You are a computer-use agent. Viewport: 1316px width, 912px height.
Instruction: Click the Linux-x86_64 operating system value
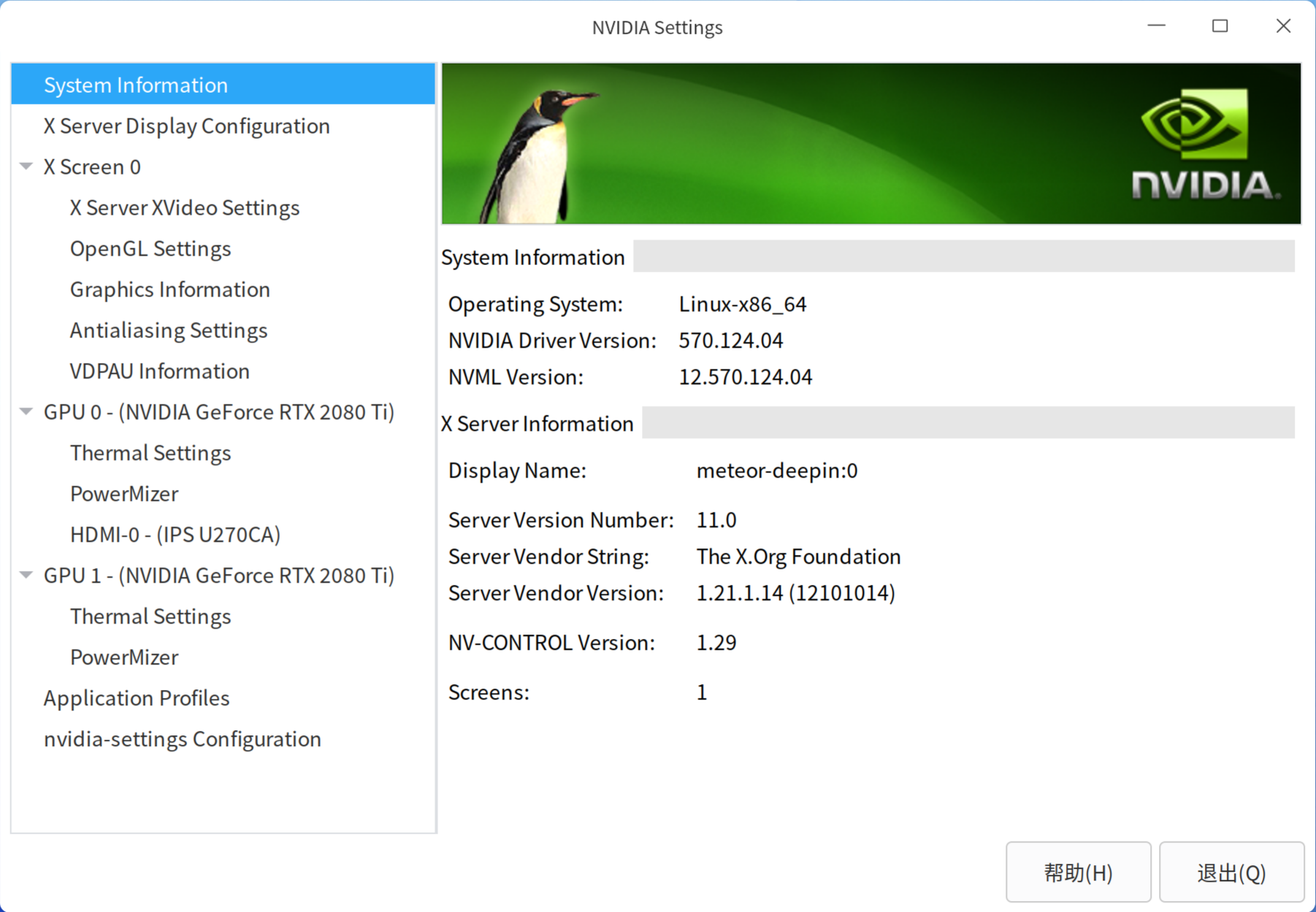743,304
